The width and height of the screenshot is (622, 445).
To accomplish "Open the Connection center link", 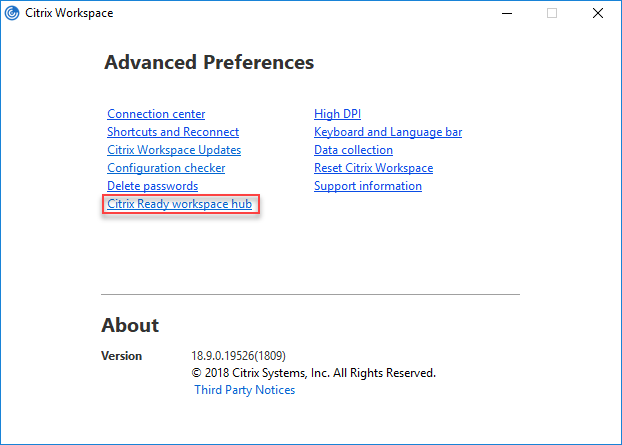I will [156, 114].
